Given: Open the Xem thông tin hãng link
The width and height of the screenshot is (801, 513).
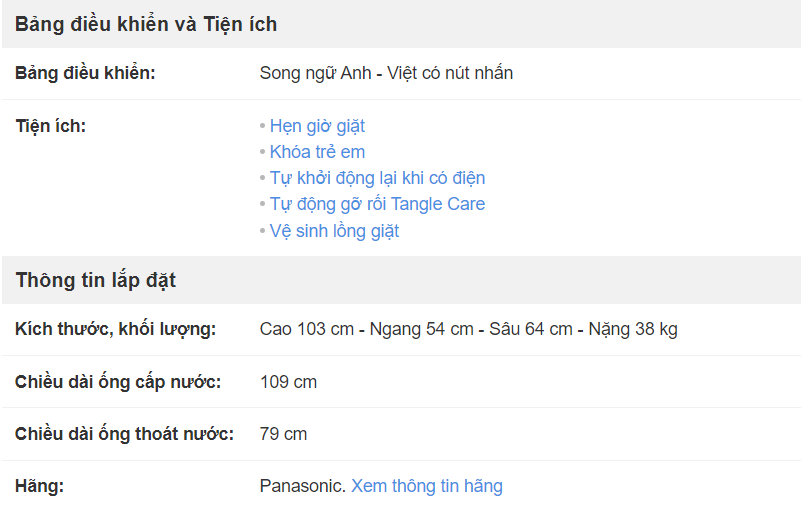Looking at the screenshot, I should [427, 485].
